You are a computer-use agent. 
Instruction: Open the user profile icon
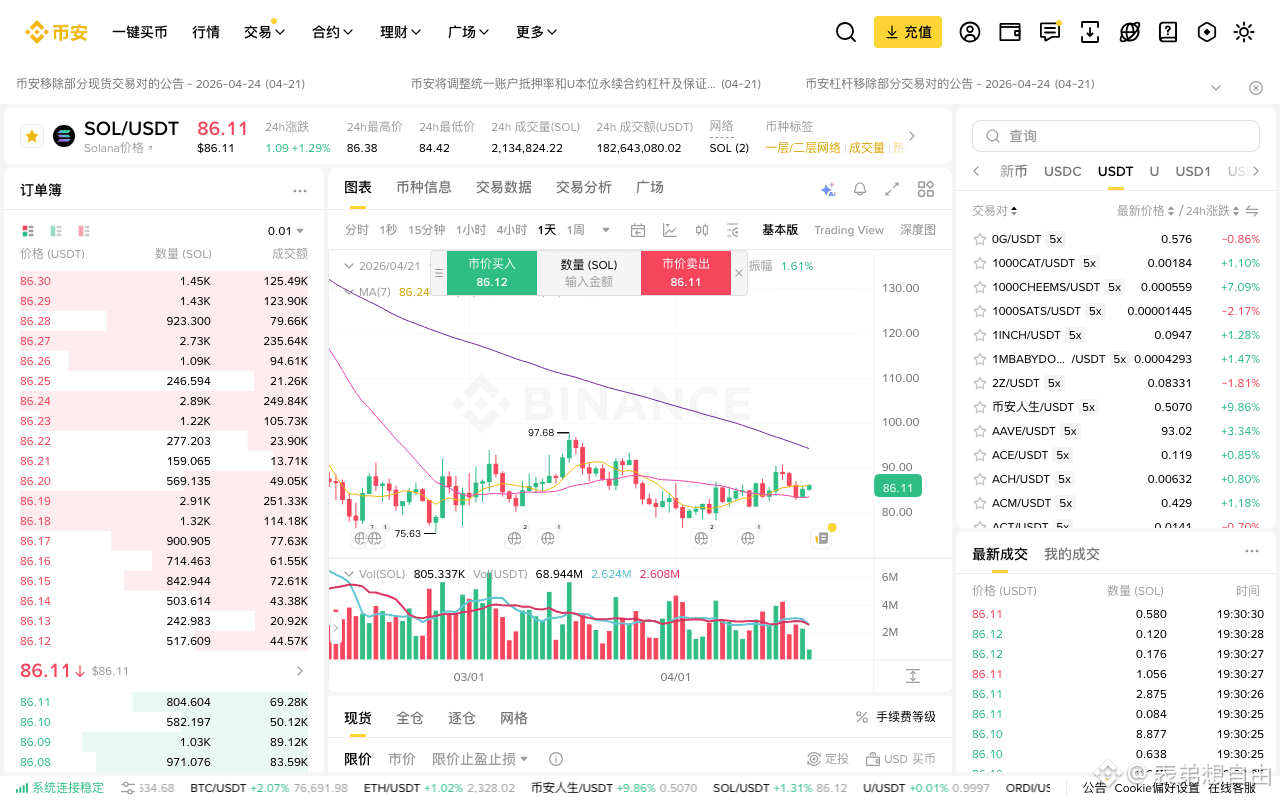pyautogui.click(x=970, y=32)
